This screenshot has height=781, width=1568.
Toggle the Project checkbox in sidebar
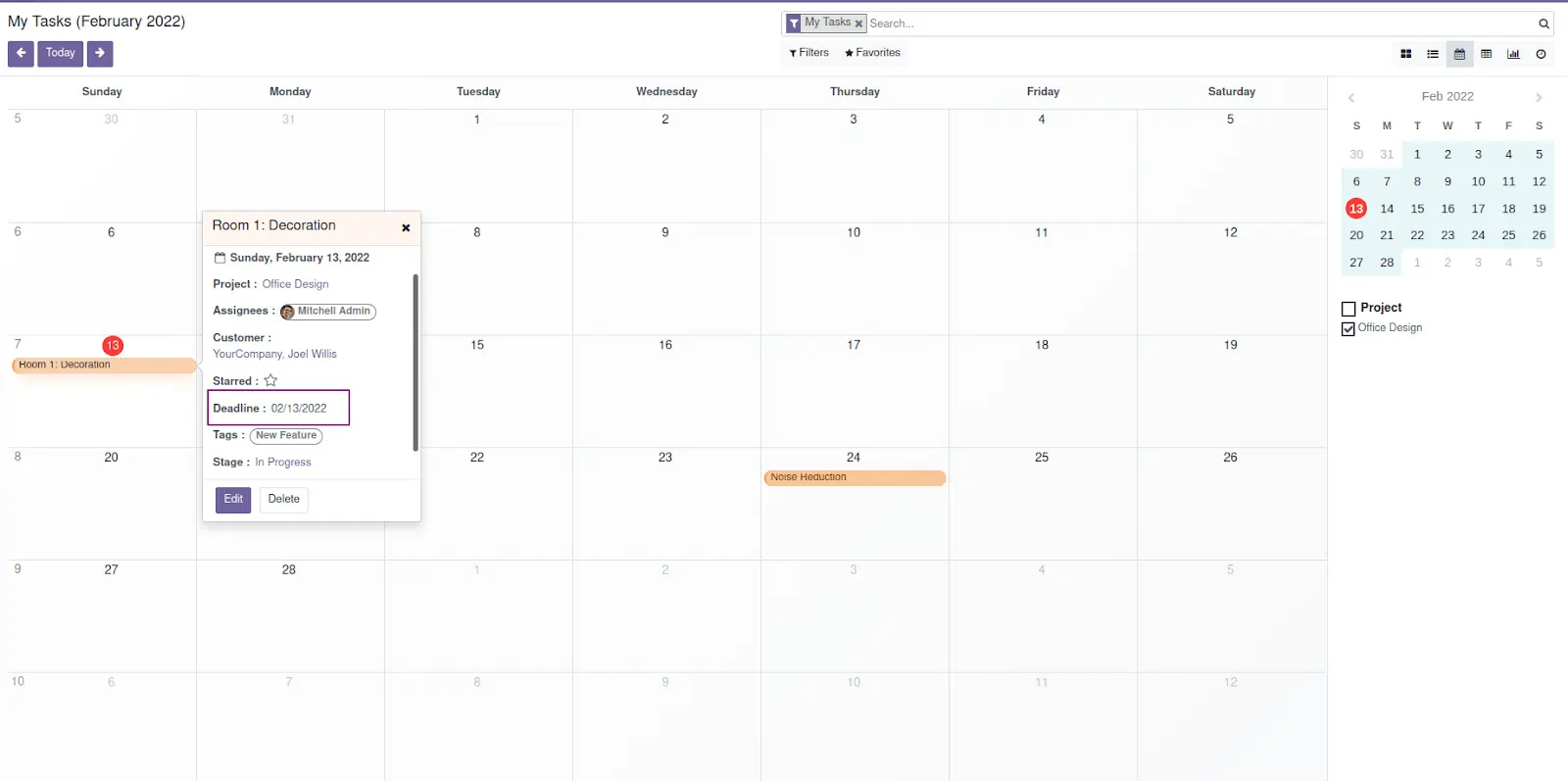point(1348,309)
